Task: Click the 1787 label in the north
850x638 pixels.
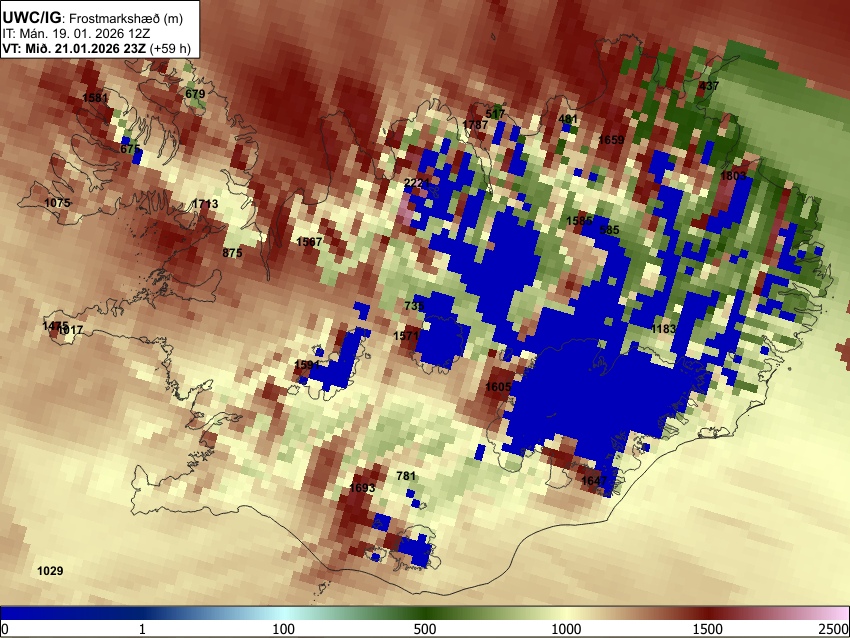Action: [475, 125]
